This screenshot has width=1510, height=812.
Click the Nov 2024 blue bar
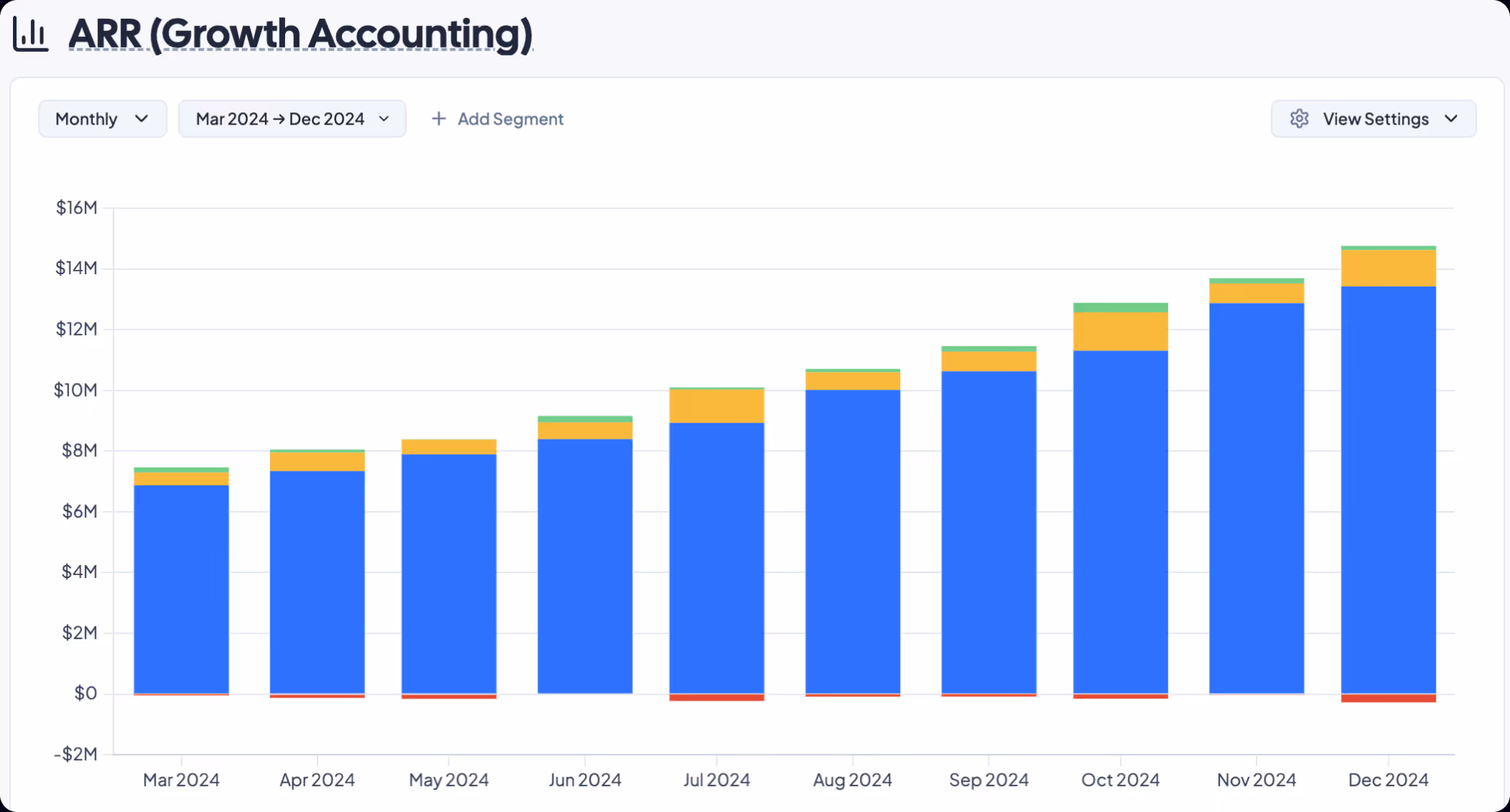tap(1256, 498)
